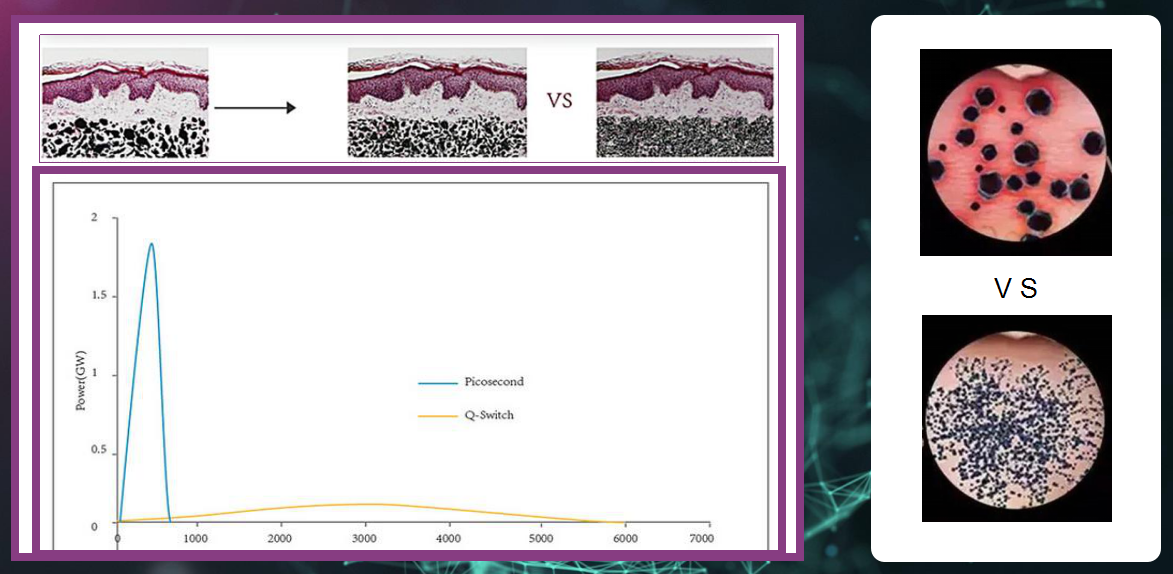Click the peak of the blue Picosecond curve
This screenshot has height=574, width=1173.
pyautogui.click(x=151, y=243)
